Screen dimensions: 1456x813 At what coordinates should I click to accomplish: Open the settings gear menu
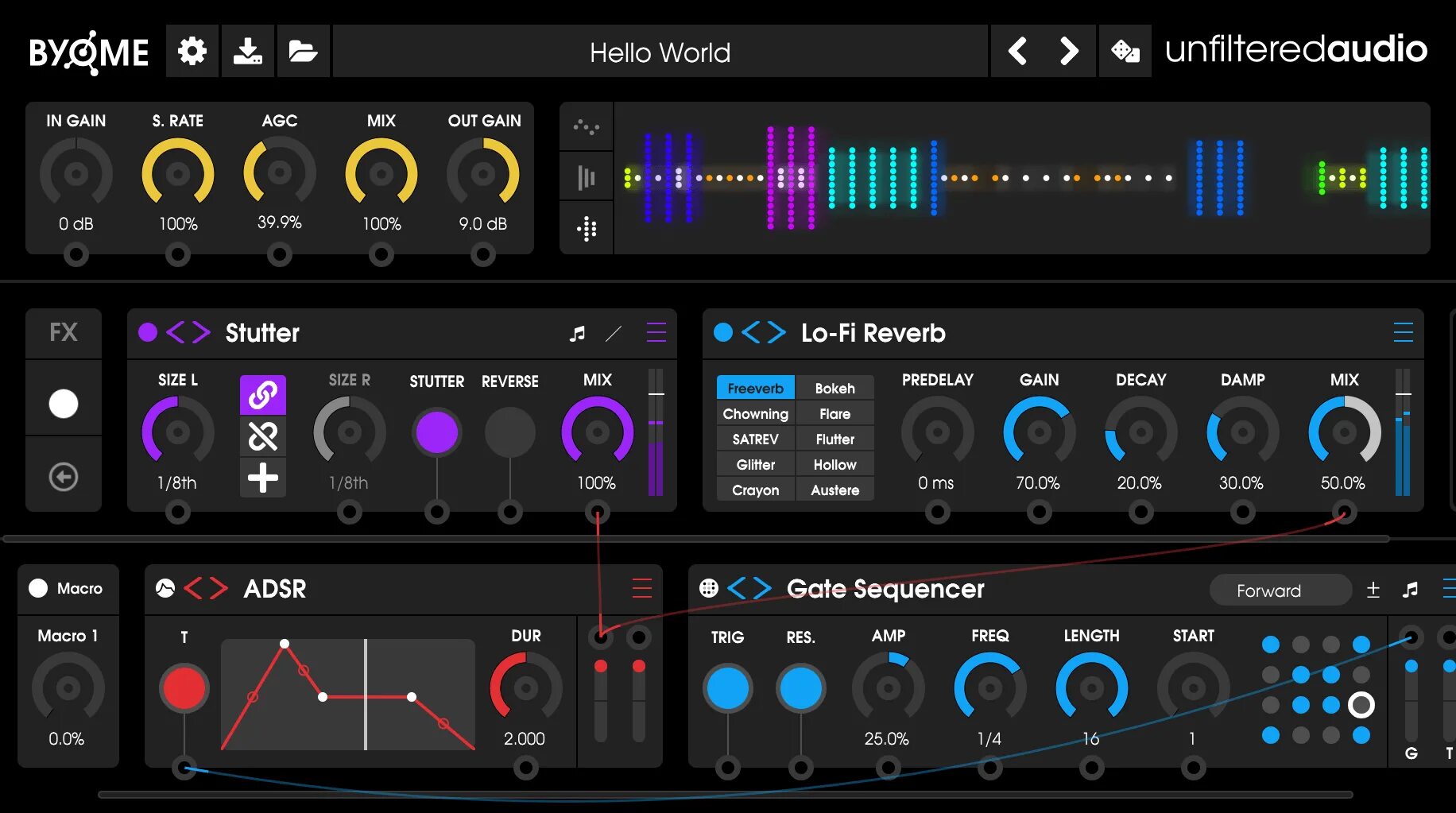[x=192, y=52]
